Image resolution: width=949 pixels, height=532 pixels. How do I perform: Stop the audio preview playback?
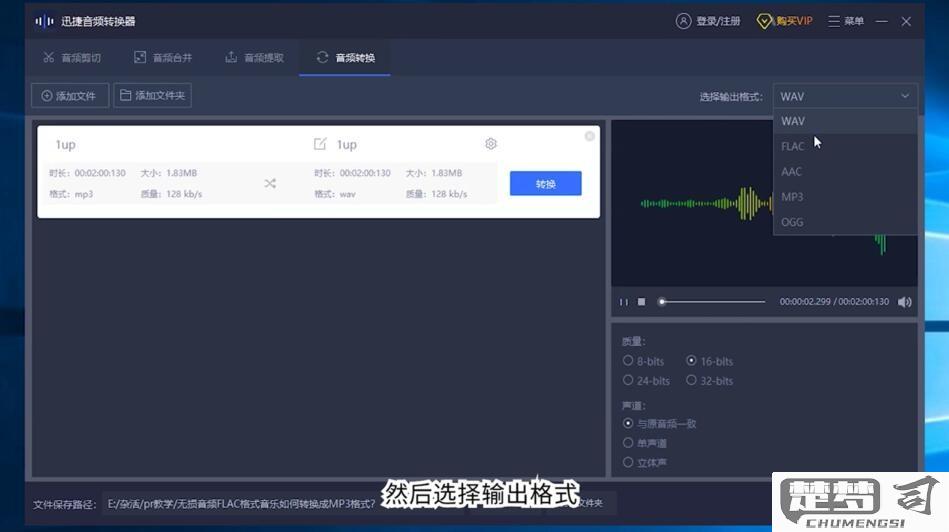642,301
